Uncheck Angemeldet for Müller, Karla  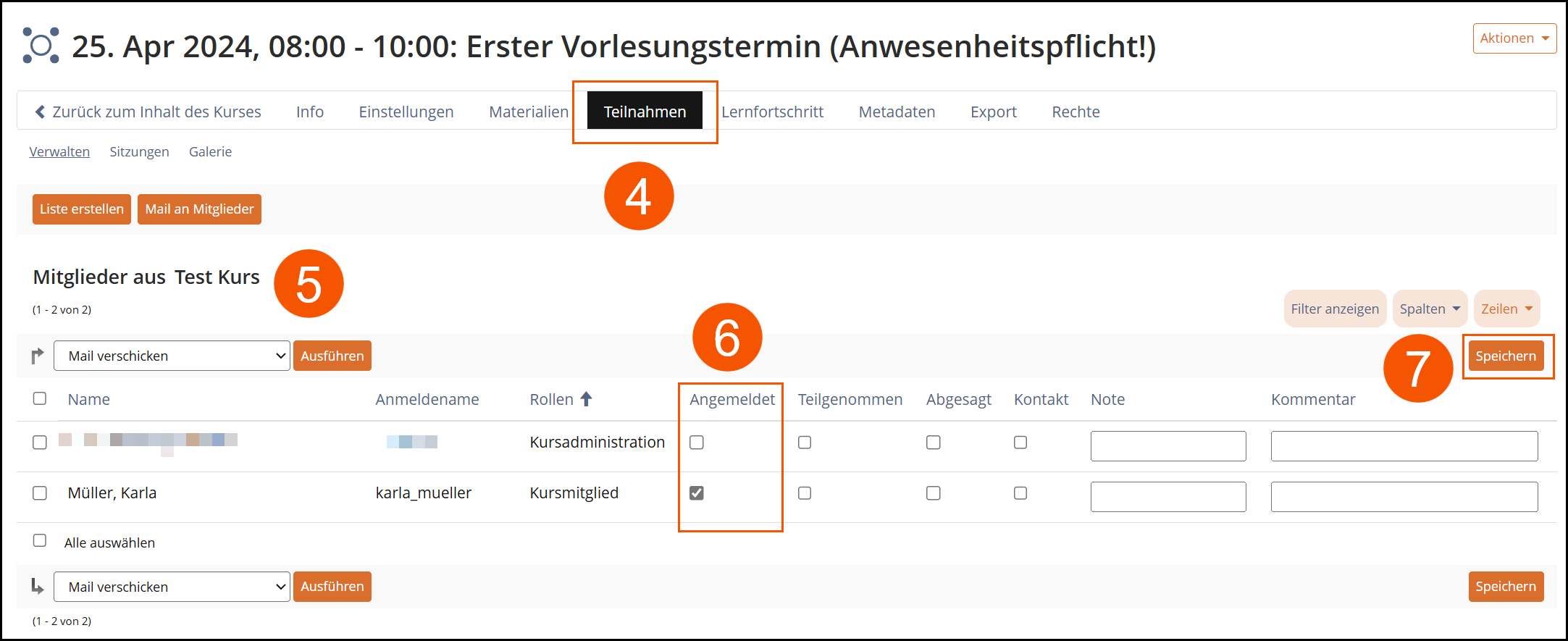697,493
